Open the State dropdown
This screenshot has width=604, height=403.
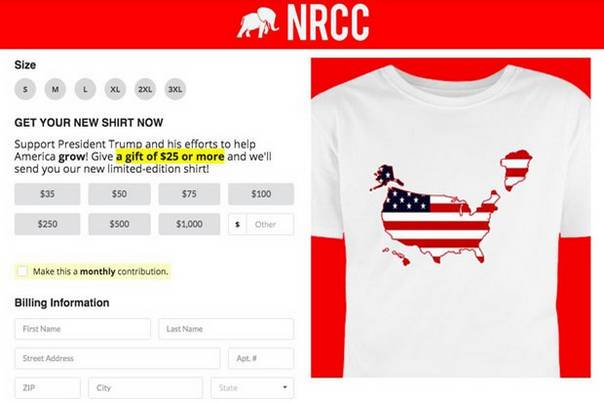[x=252, y=388]
